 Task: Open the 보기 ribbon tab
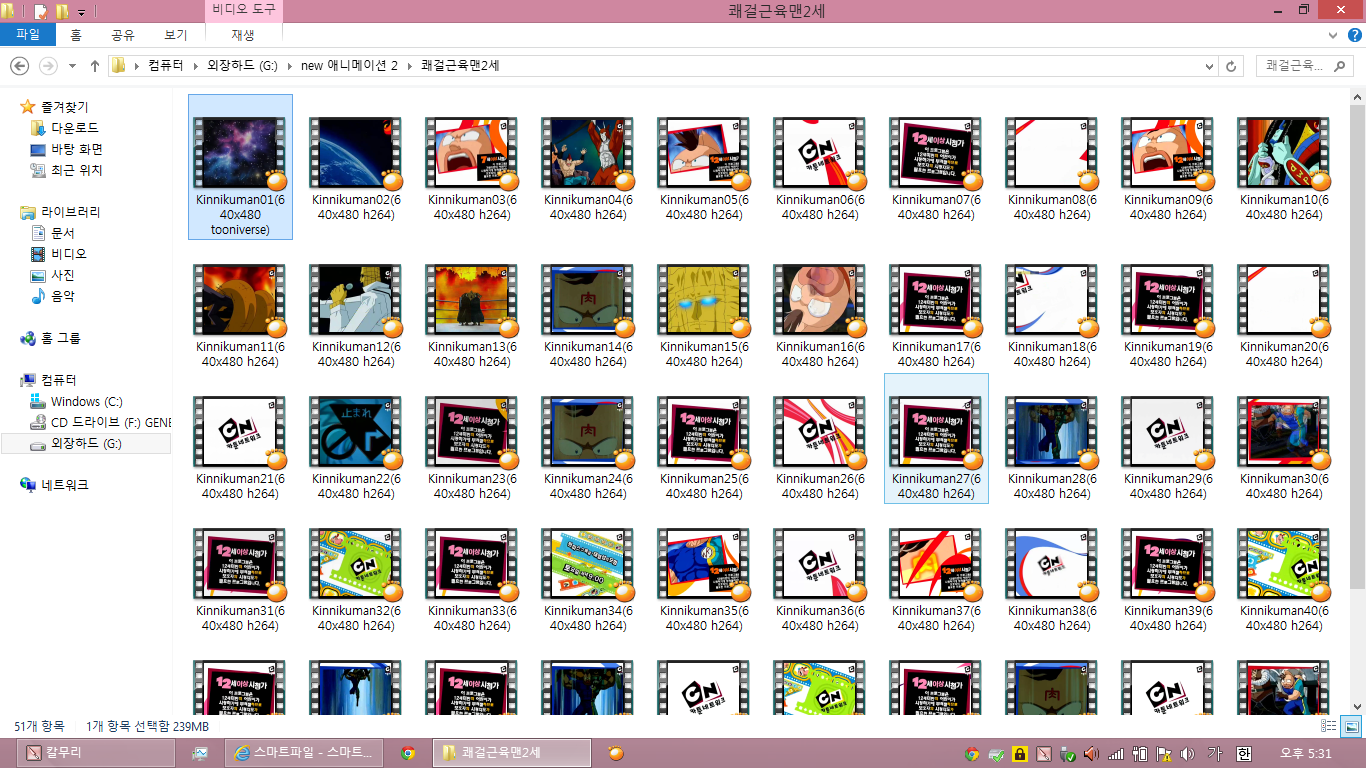pyautogui.click(x=176, y=35)
